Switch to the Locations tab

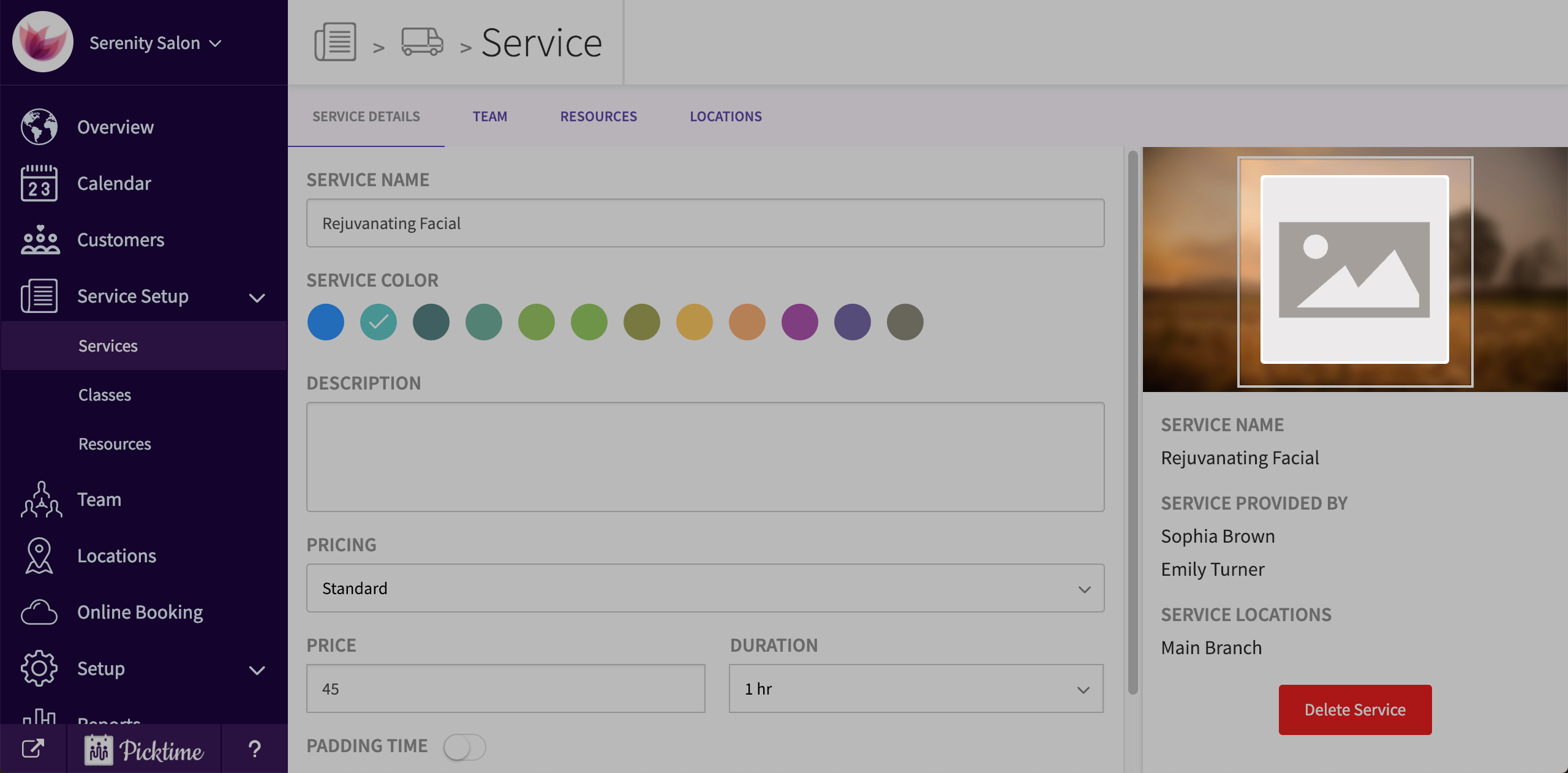coord(726,116)
